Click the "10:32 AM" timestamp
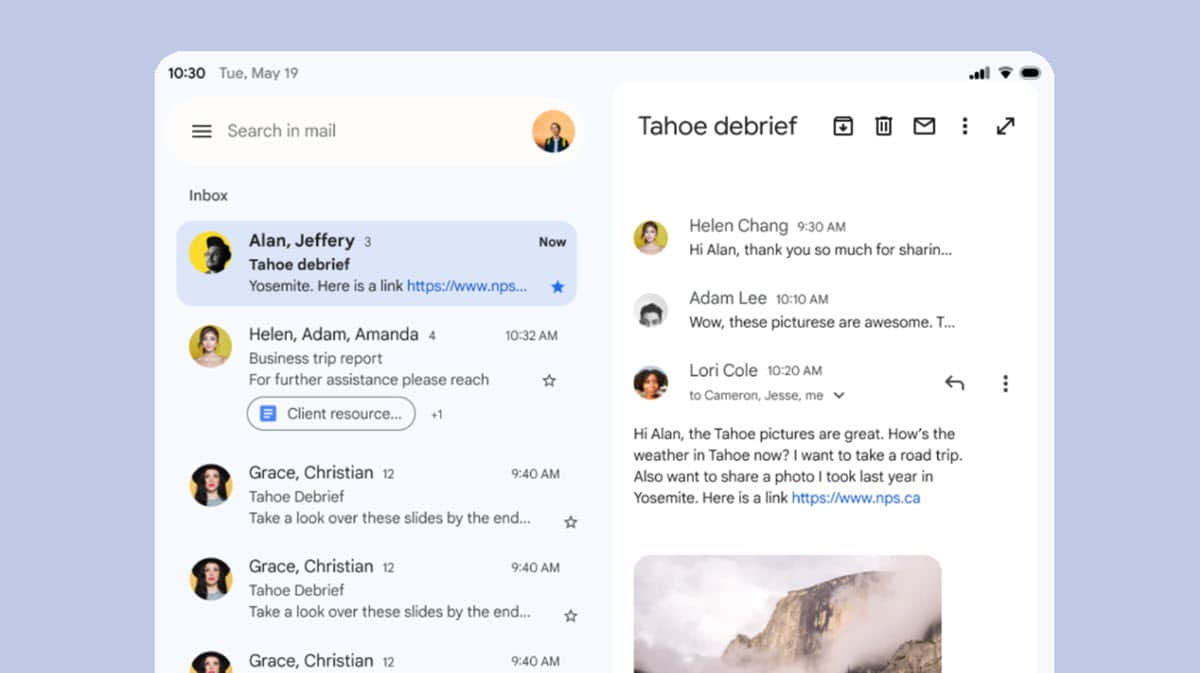This screenshot has height=673, width=1200. (532, 336)
